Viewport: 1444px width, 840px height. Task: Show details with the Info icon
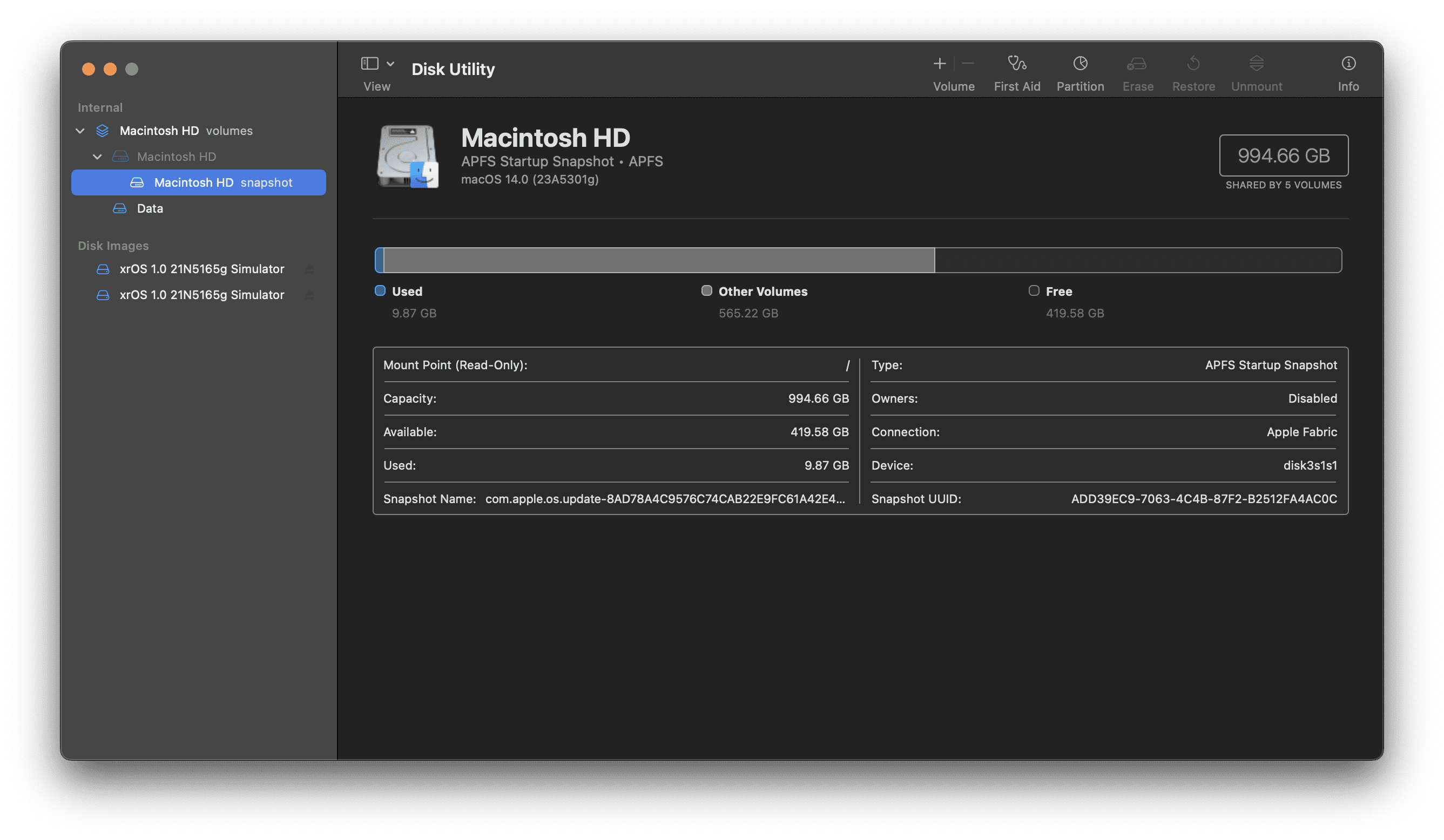1348,63
